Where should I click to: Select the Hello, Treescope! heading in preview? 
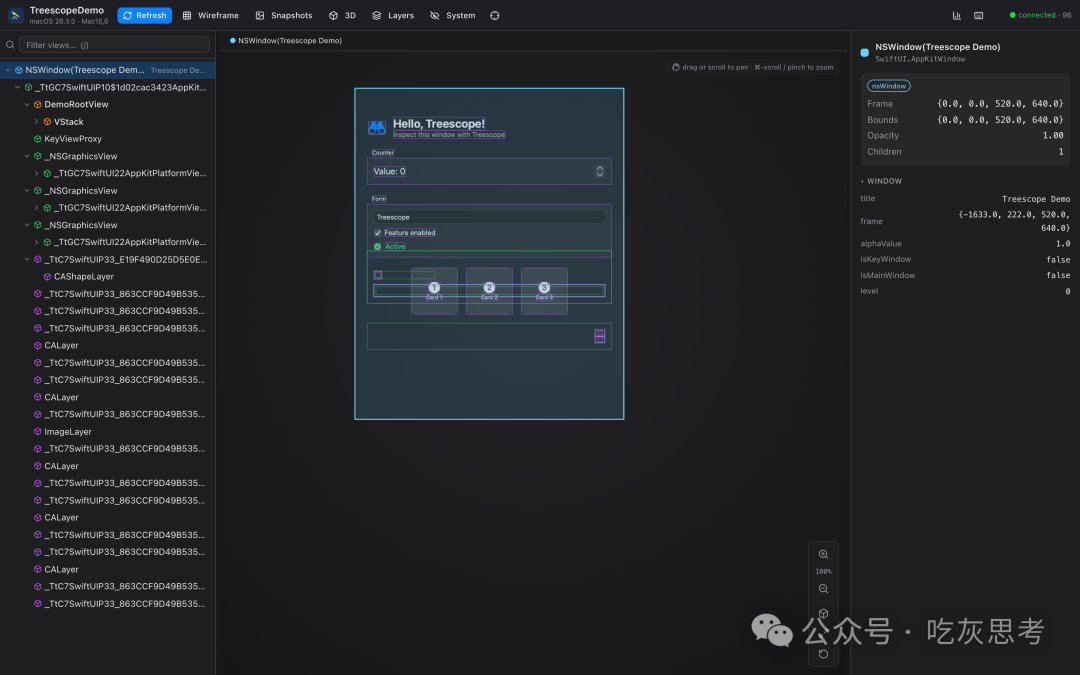(439, 124)
